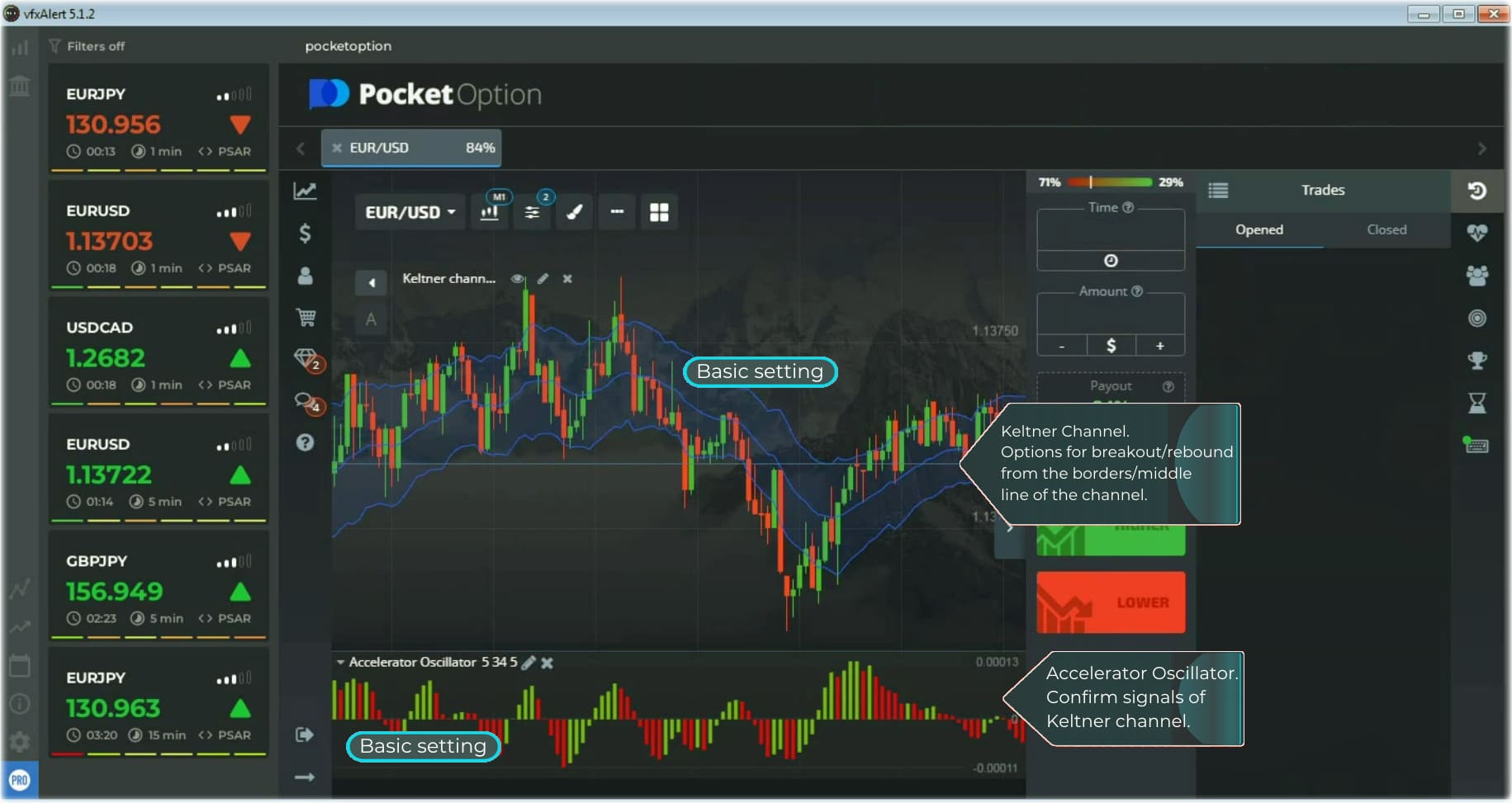The width and height of the screenshot is (1512, 803).
Task: Click the 71% / 29% sentiment bar
Action: coord(1109,182)
